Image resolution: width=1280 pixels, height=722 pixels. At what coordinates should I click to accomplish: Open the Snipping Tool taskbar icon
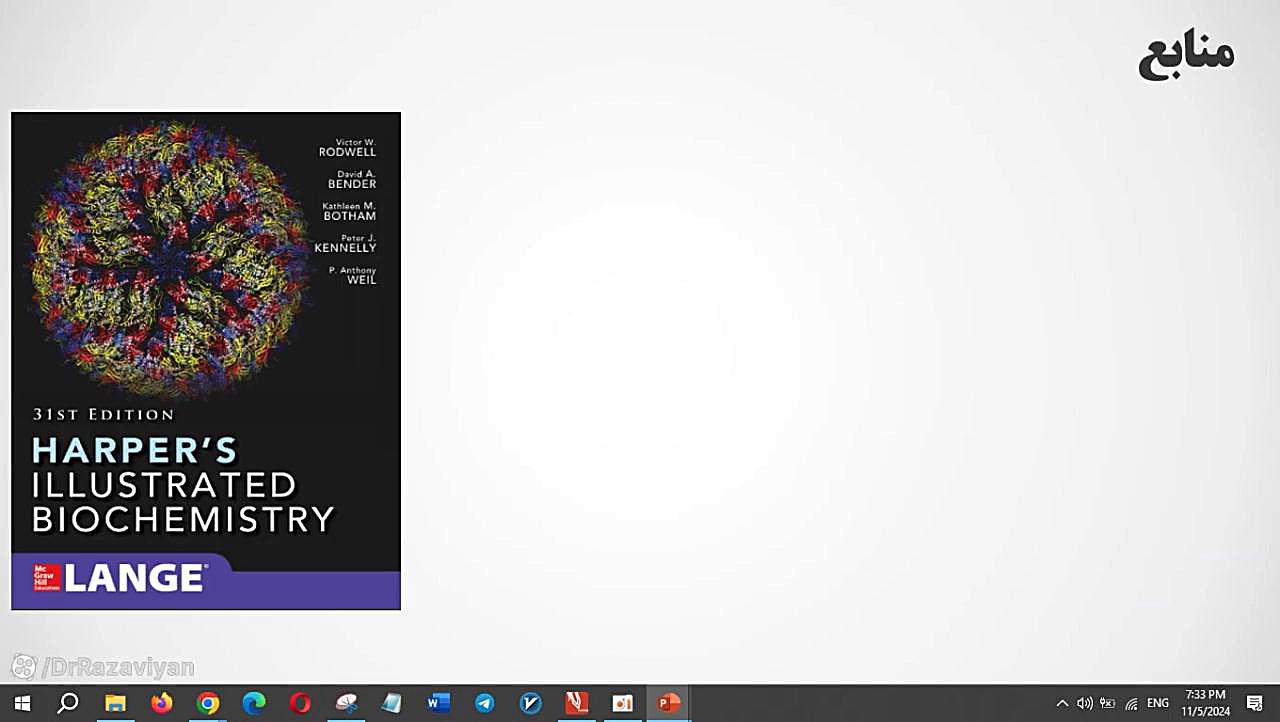pyautogui.click(x=346, y=703)
